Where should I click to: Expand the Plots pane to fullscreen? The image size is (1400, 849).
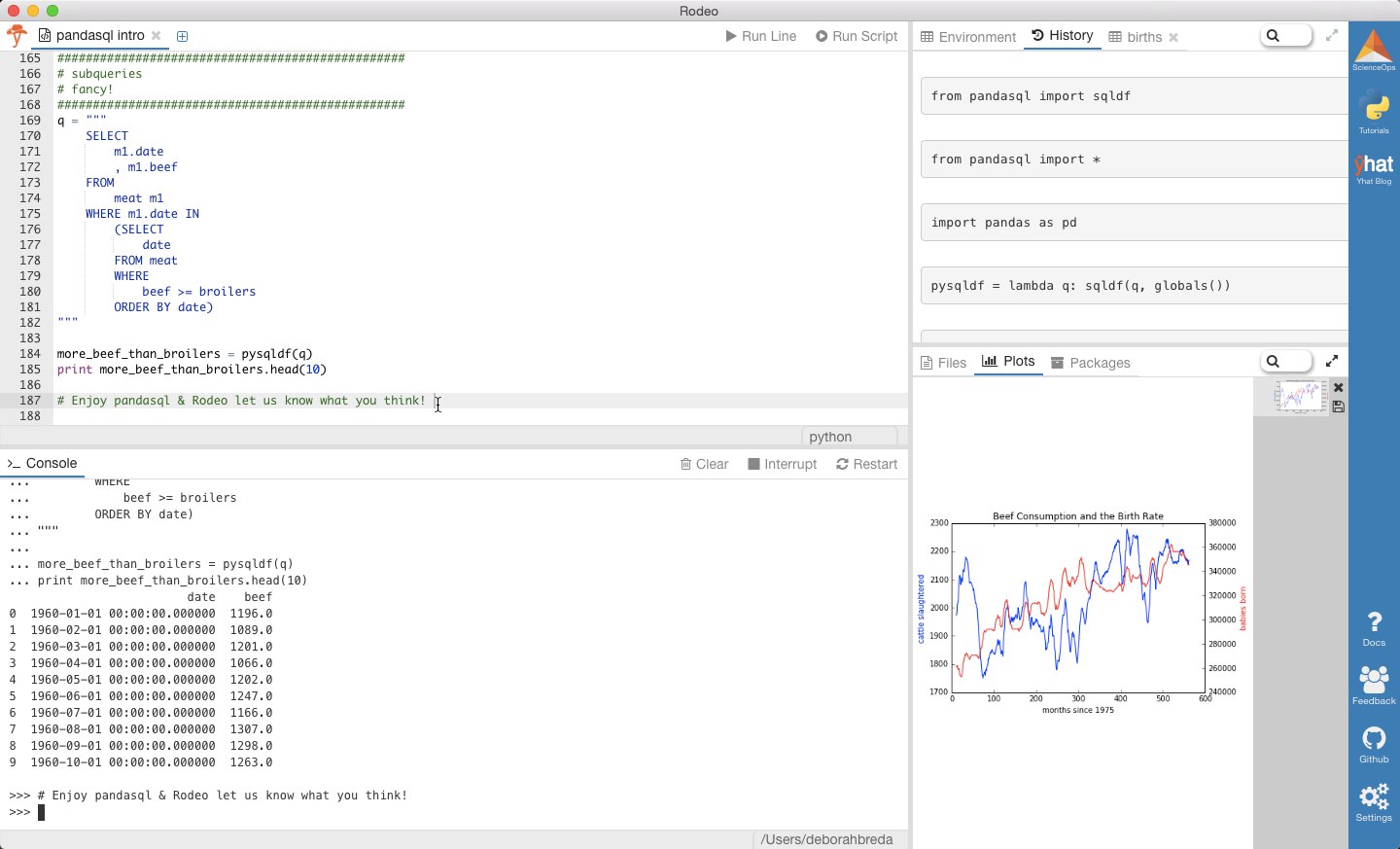pos(1332,361)
